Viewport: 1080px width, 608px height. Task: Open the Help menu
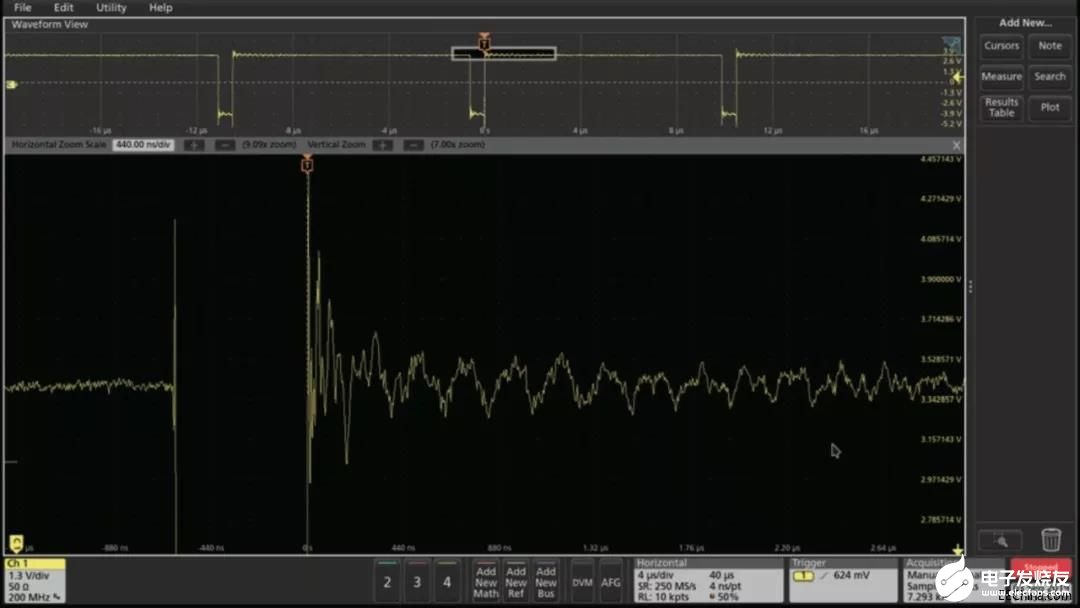160,8
